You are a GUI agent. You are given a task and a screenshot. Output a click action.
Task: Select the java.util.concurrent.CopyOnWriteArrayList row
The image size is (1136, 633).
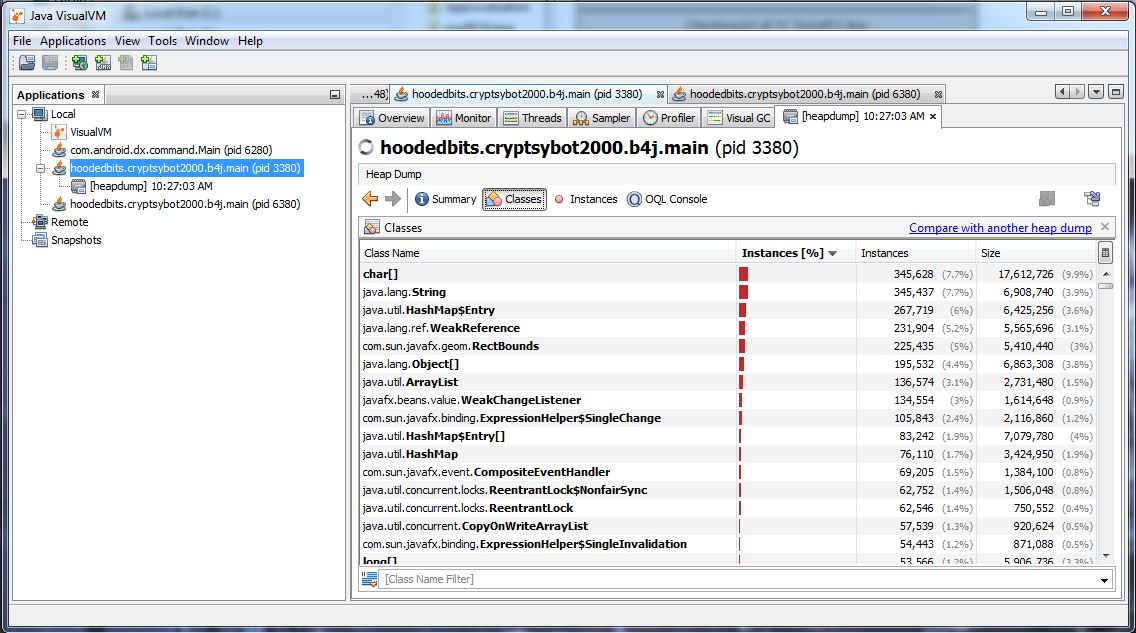click(x=728, y=526)
